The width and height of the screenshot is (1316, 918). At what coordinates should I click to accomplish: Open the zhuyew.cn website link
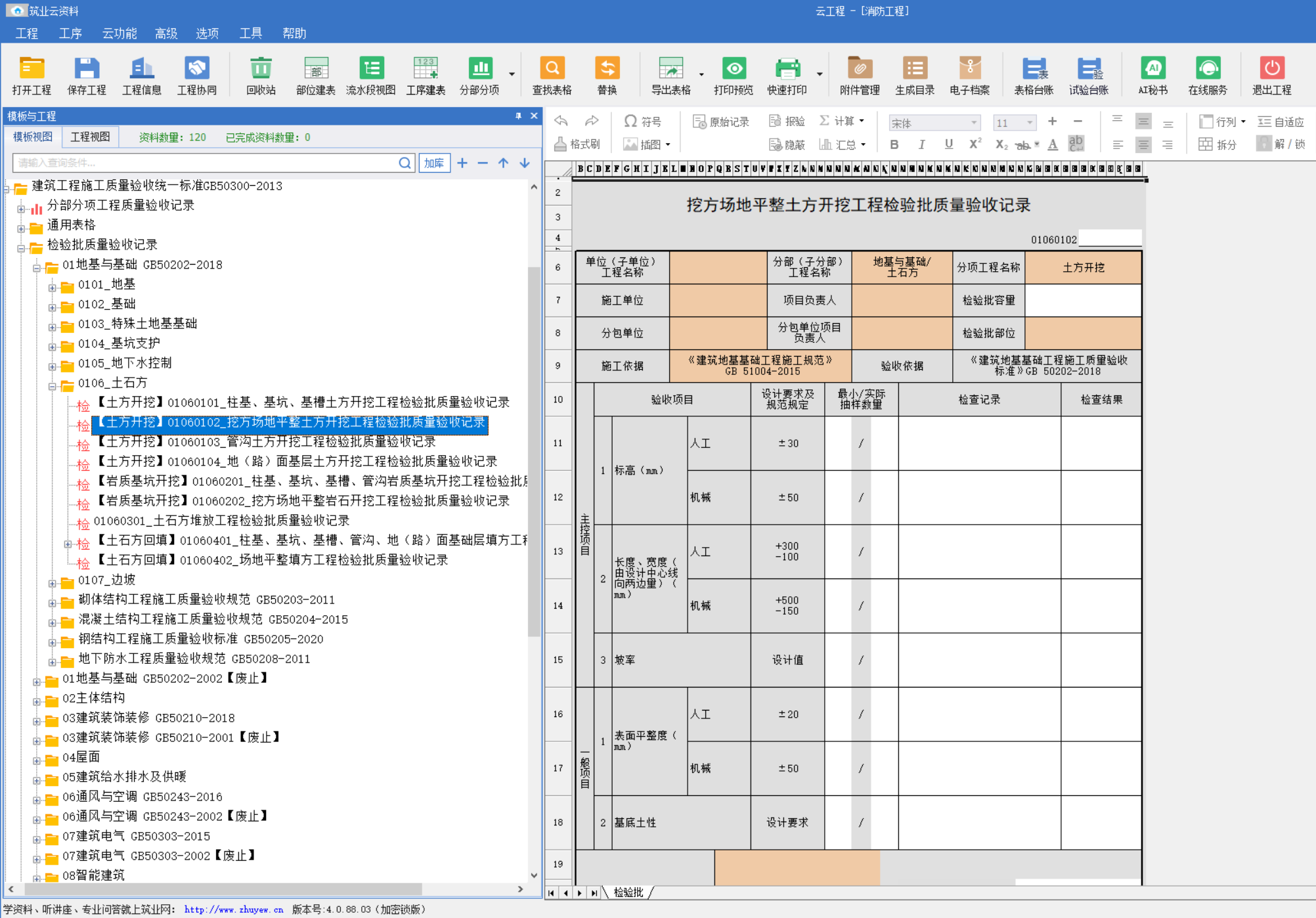(x=233, y=909)
